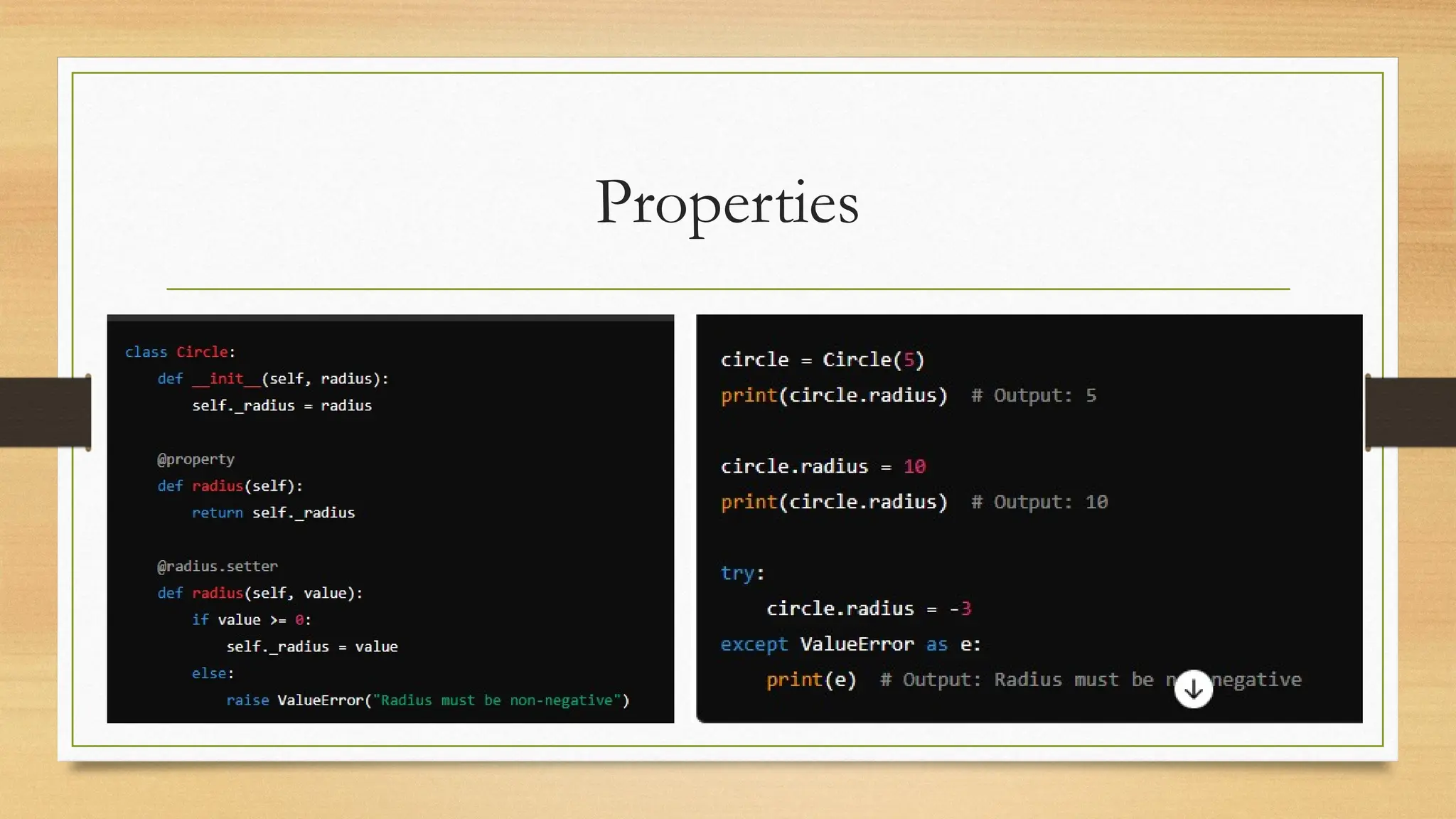Click the @radius.setter decorator text

[217, 566]
